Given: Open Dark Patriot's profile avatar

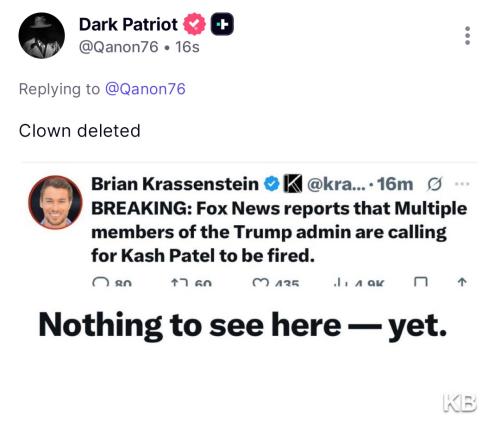Looking at the screenshot, I should (42, 36).
